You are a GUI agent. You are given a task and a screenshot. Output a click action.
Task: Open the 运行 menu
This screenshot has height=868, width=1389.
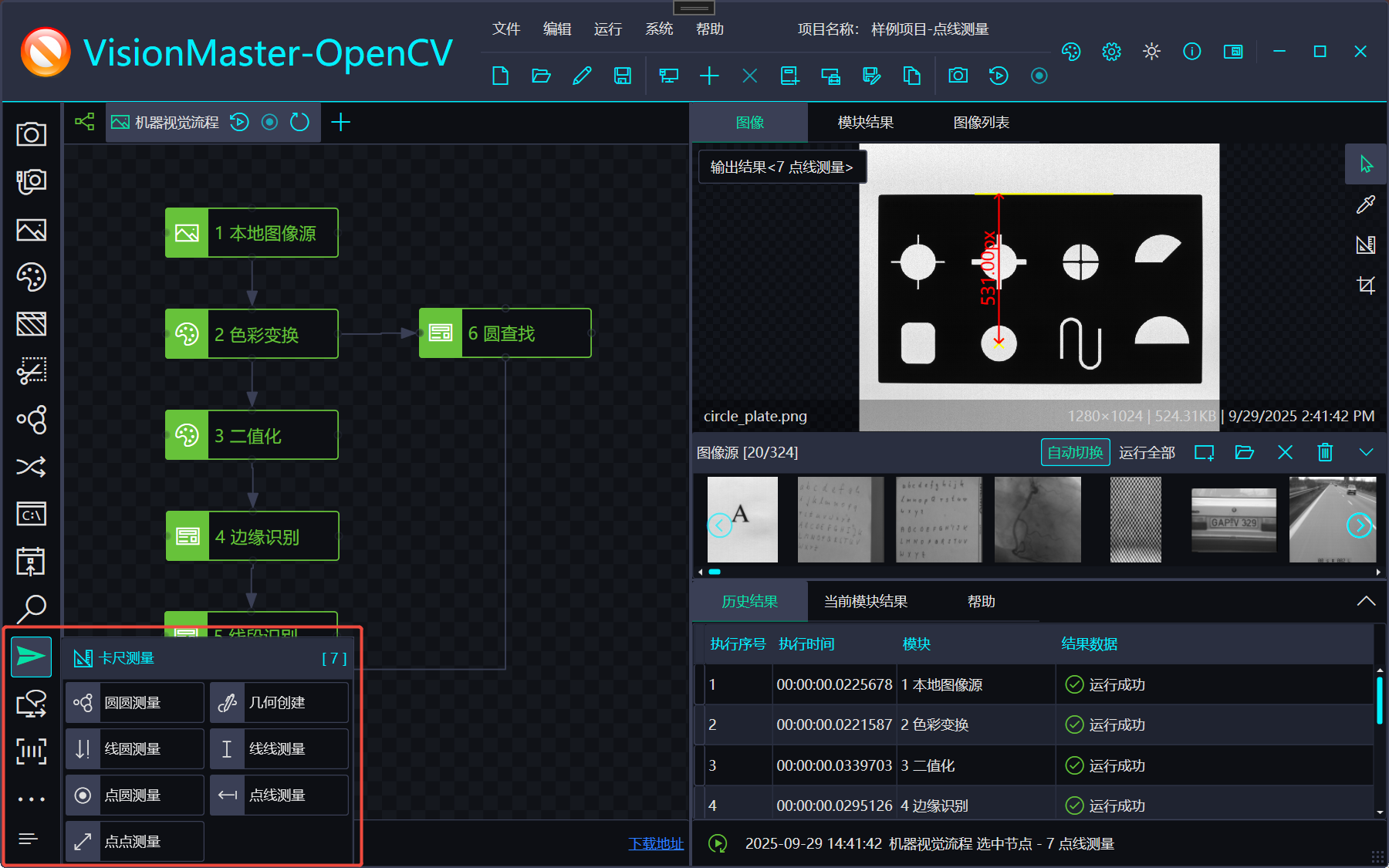coord(608,29)
